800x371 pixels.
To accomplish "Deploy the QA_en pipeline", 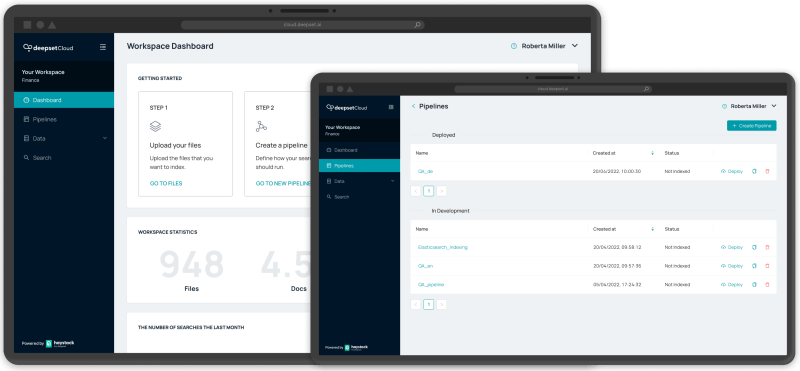I will pyautogui.click(x=732, y=266).
